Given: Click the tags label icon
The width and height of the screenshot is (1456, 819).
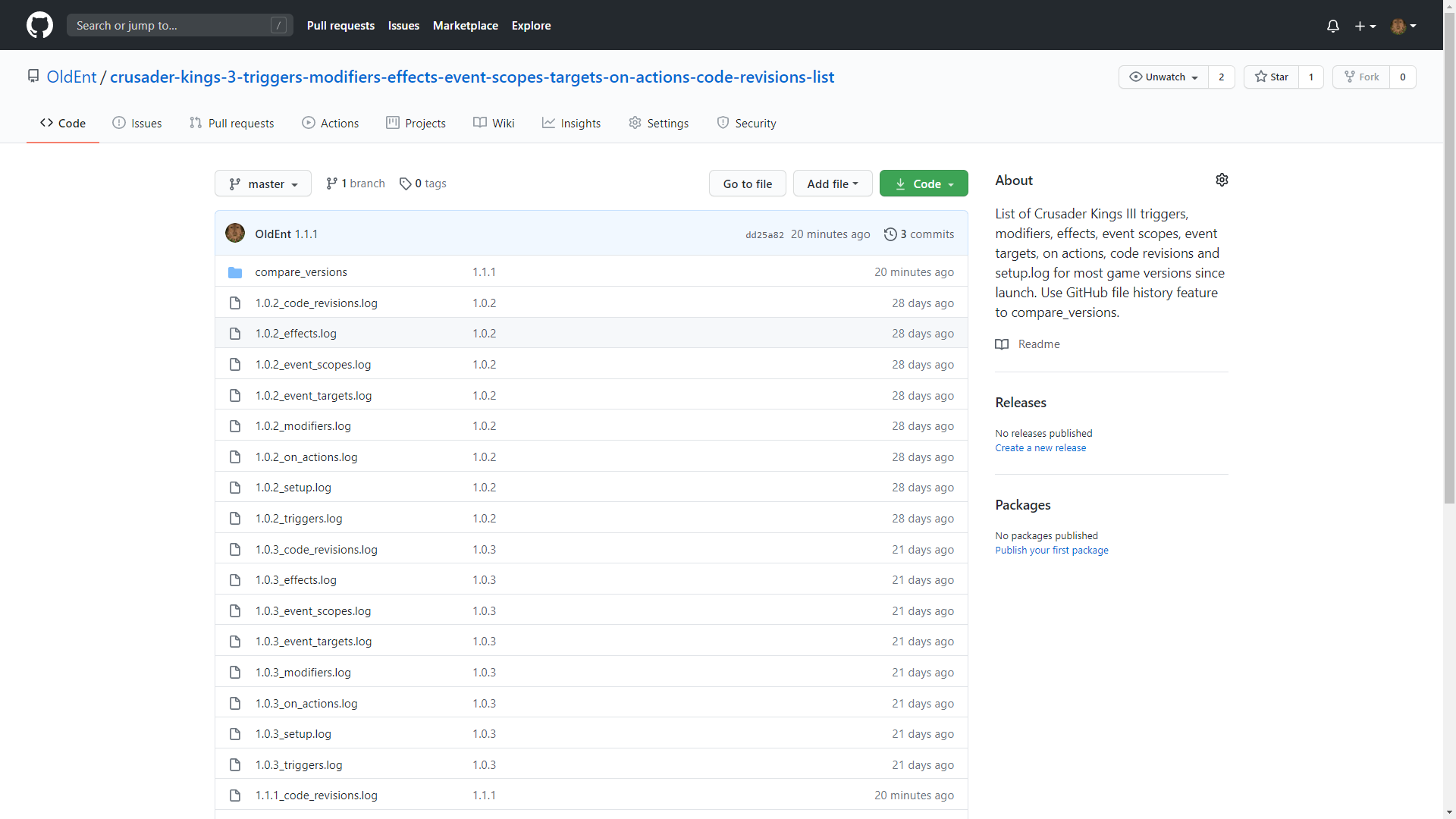Looking at the screenshot, I should 406,184.
